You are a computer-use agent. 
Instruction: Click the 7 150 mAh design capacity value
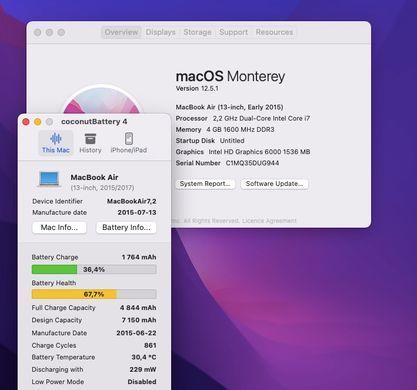pyautogui.click(x=139, y=320)
